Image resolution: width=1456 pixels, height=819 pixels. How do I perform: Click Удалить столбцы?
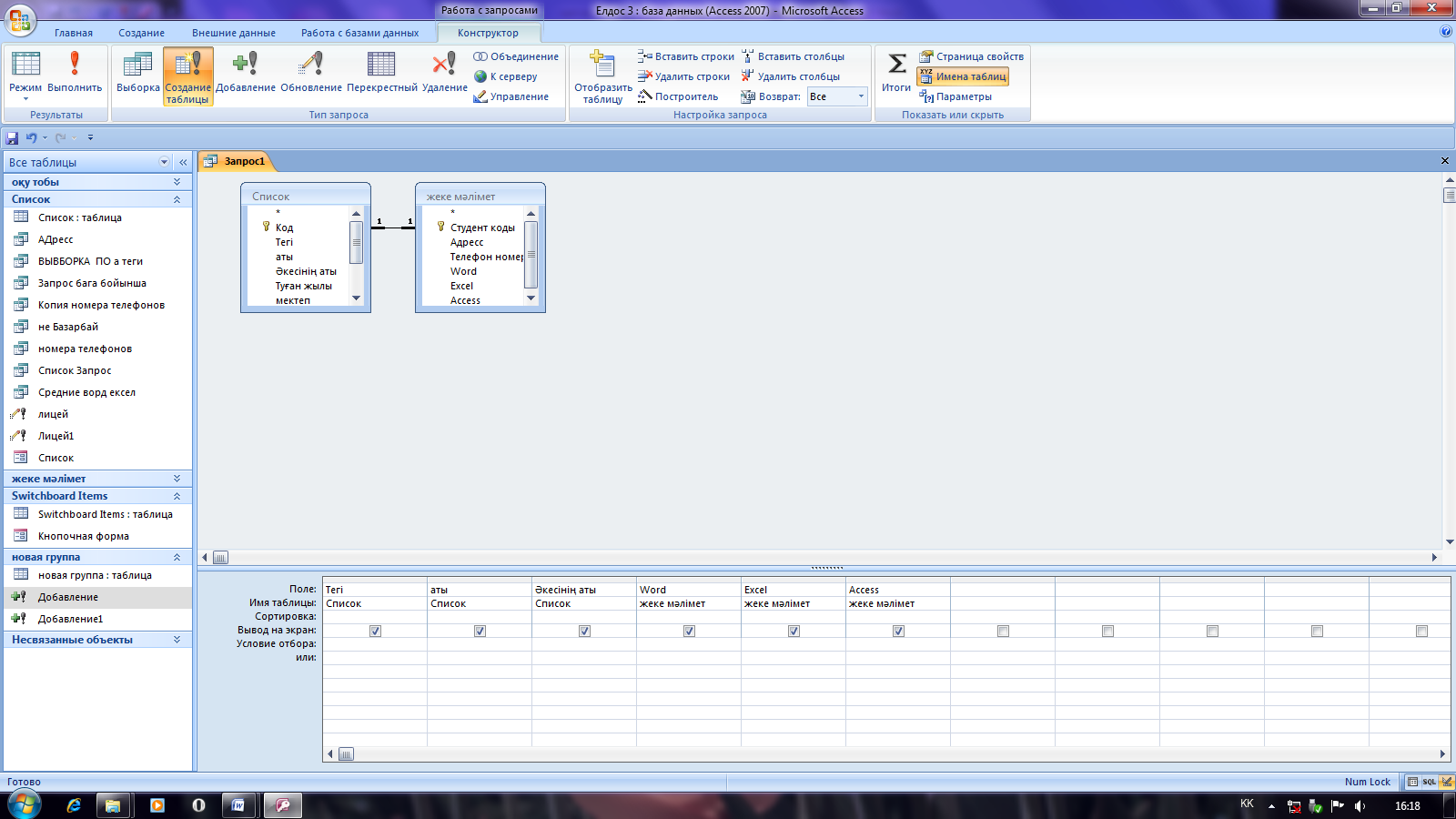pos(791,76)
